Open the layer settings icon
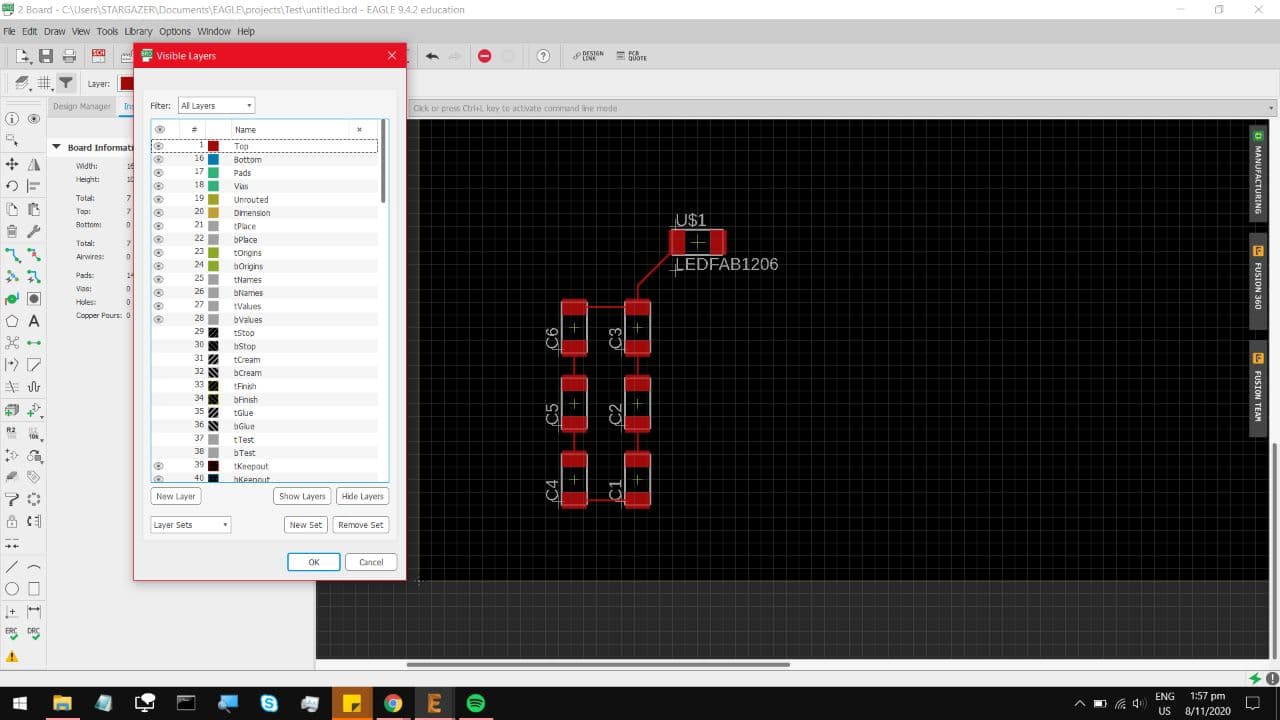 (22, 83)
